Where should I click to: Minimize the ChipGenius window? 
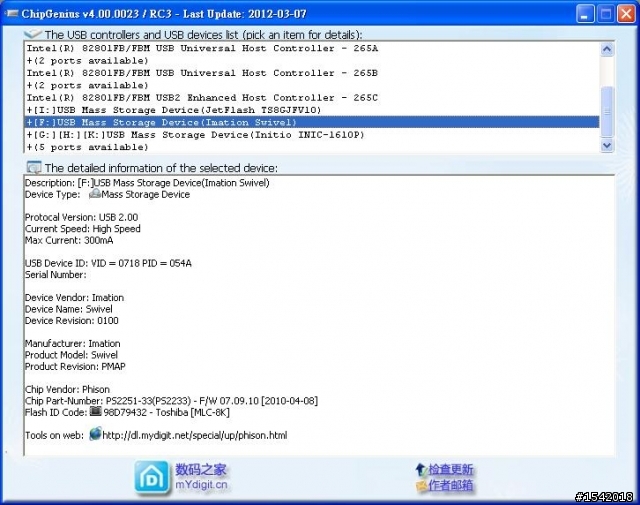tap(585, 14)
